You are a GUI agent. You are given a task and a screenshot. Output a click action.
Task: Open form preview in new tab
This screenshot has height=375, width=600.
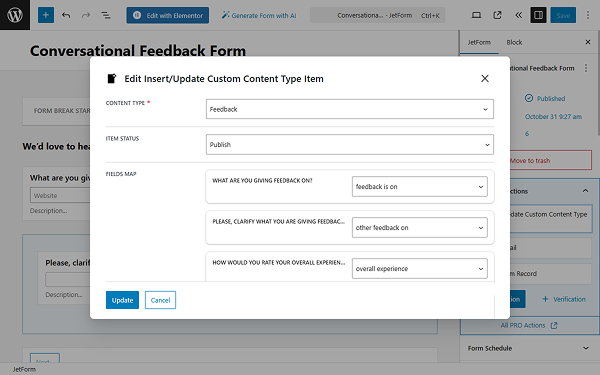point(497,15)
